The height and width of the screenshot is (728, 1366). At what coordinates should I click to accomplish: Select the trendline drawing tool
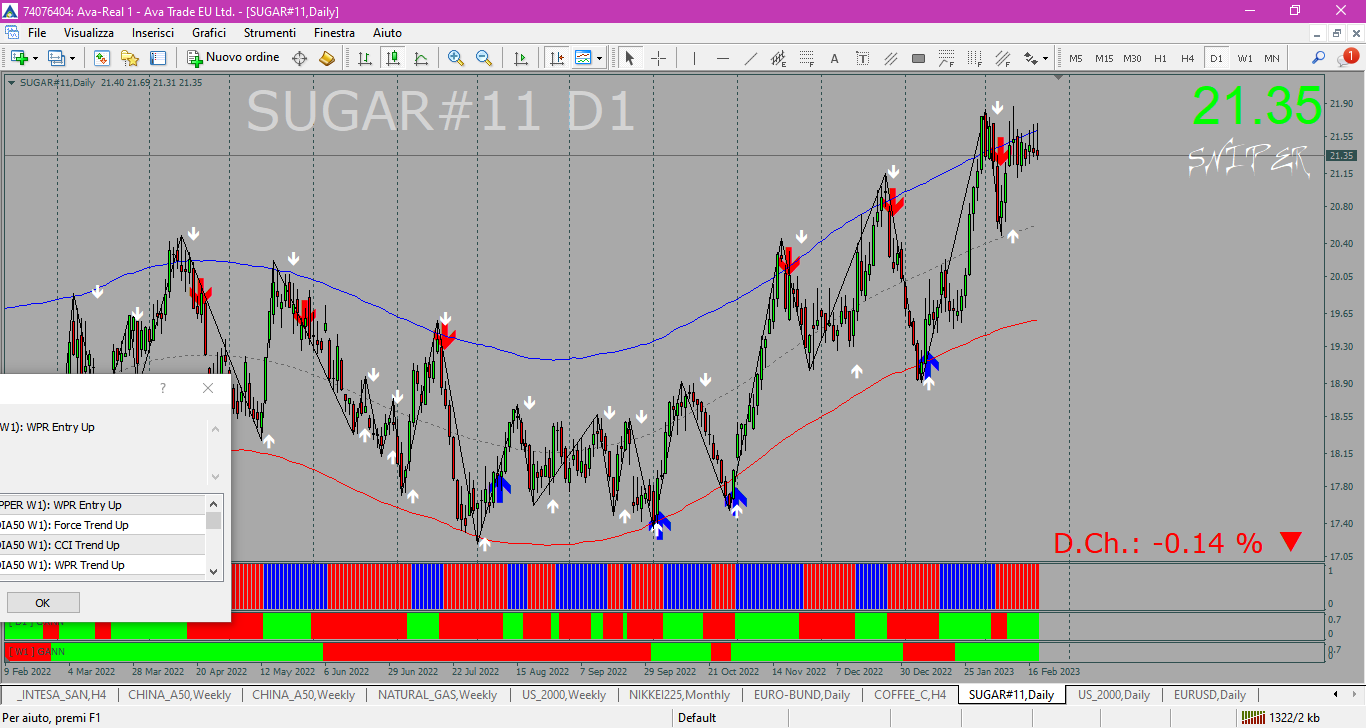click(x=750, y=58)
